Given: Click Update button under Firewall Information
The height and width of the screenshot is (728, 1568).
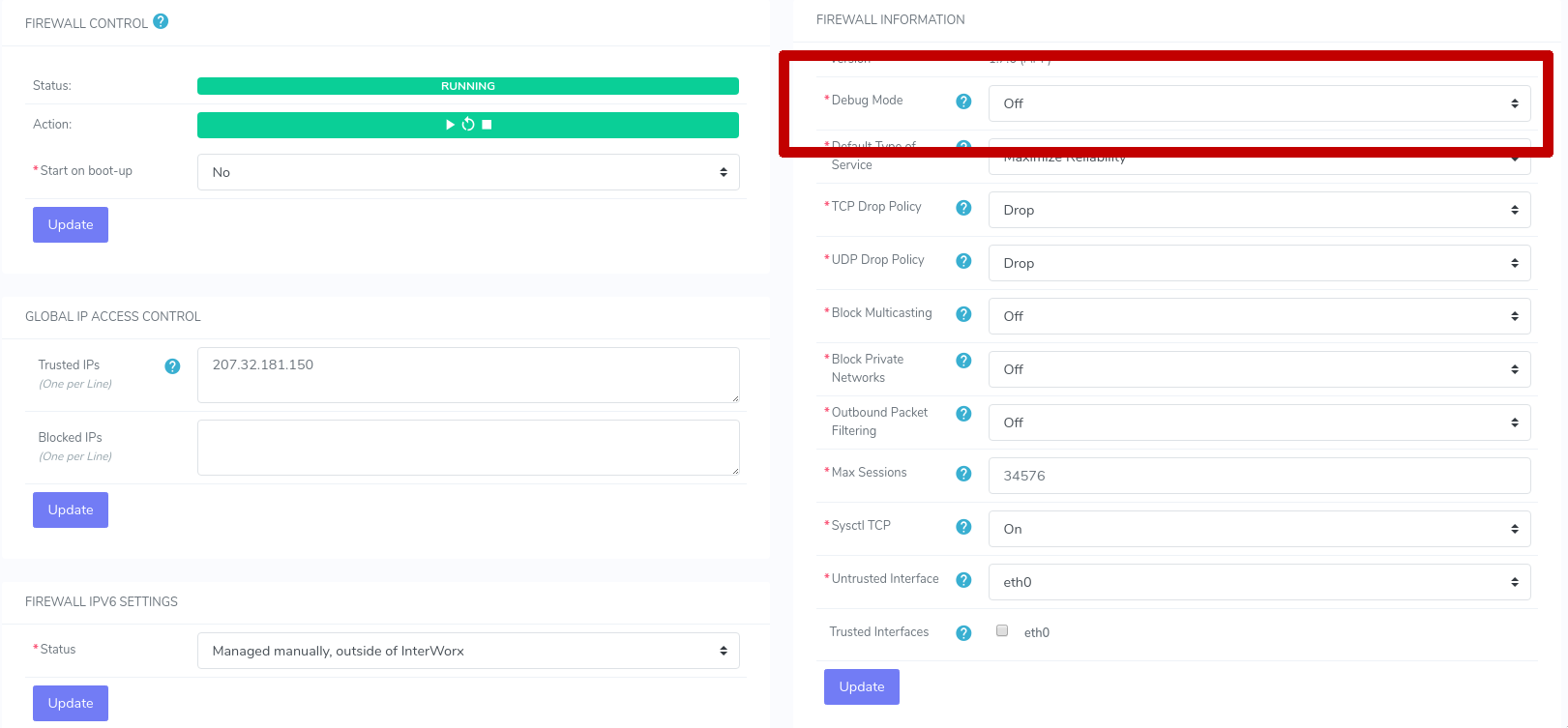Looking at the screenshot, I should (861, 686).
